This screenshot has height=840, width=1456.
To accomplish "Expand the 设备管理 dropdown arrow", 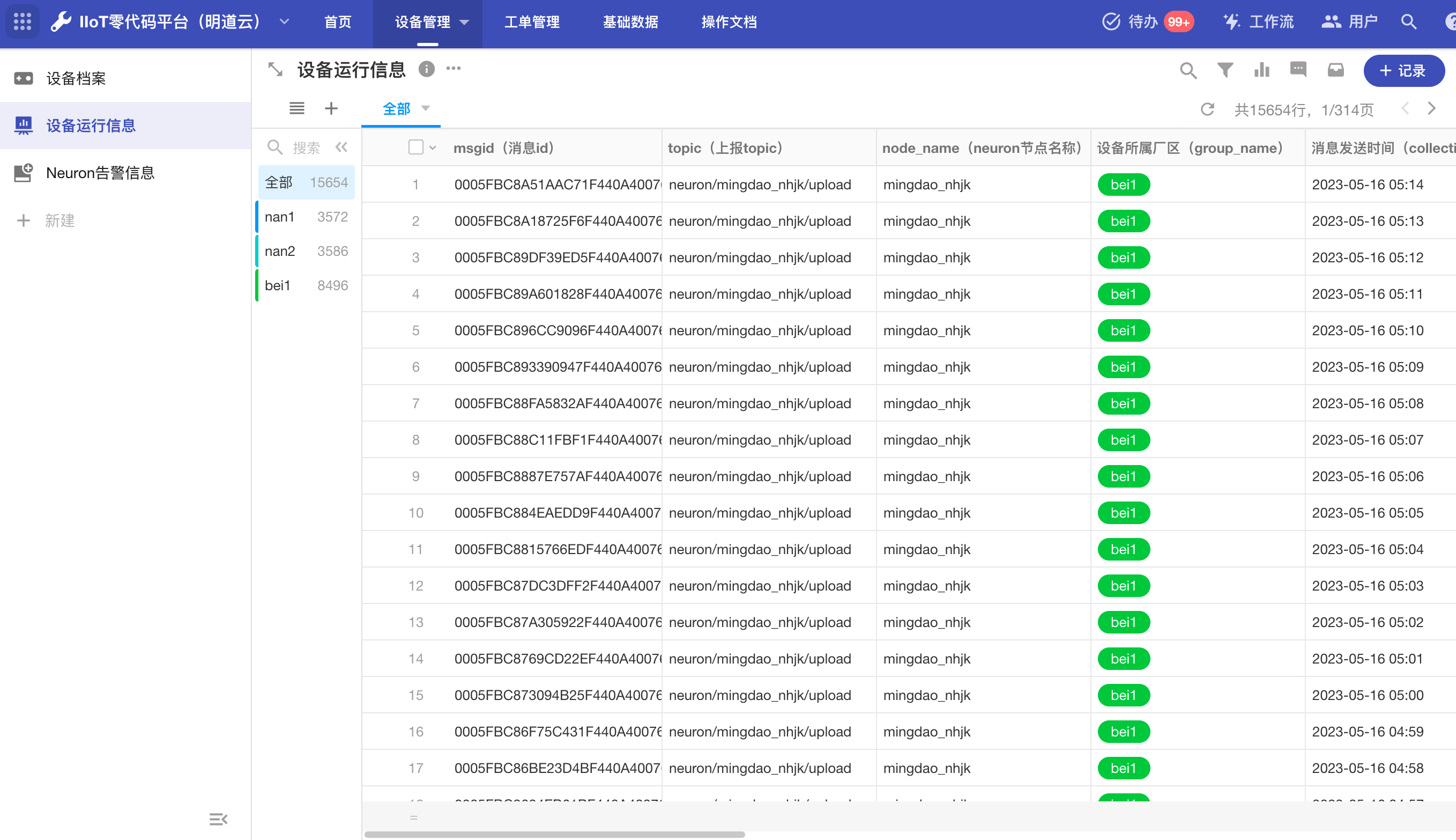I will pos(465,23).
